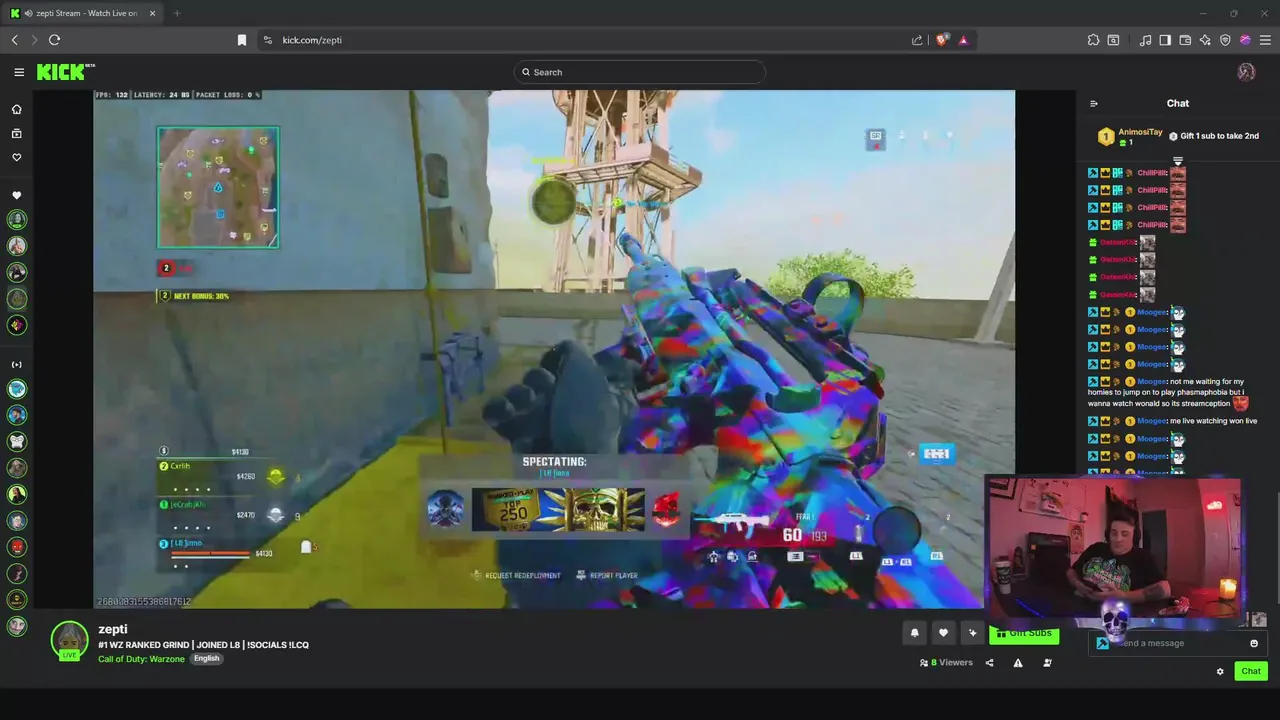Open the user profile avatar menu

tap(1246, 72)
